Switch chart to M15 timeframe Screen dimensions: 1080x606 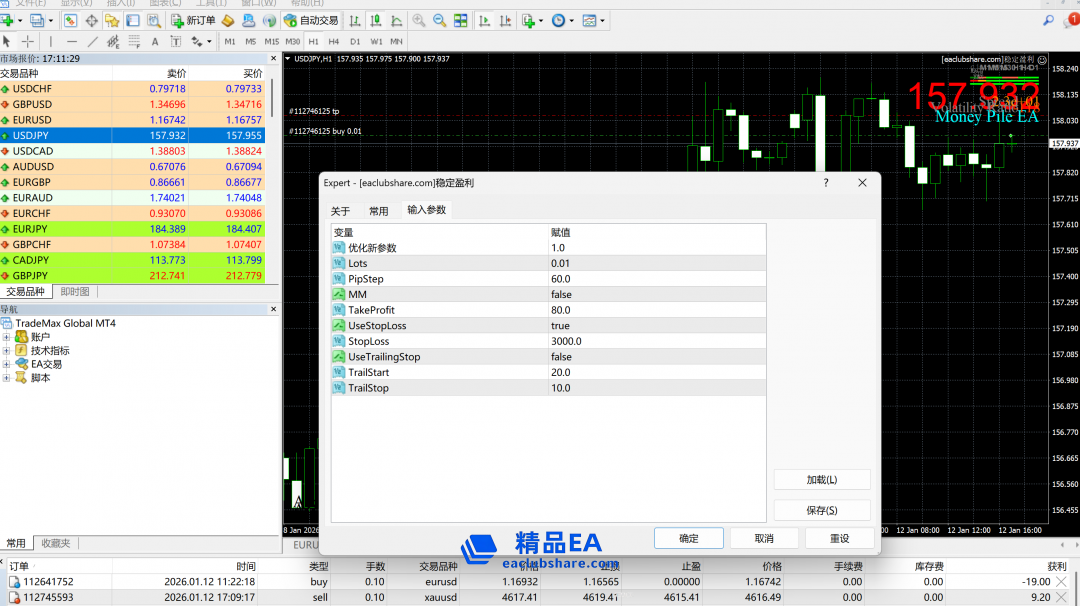271,41
